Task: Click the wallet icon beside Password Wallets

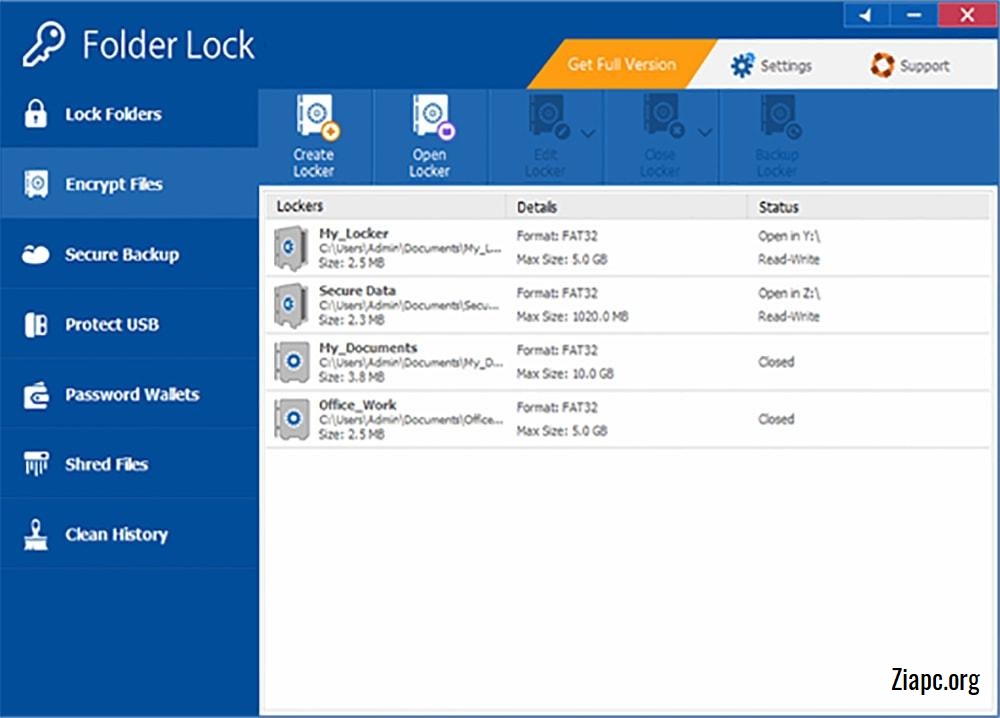Action: 36,395
